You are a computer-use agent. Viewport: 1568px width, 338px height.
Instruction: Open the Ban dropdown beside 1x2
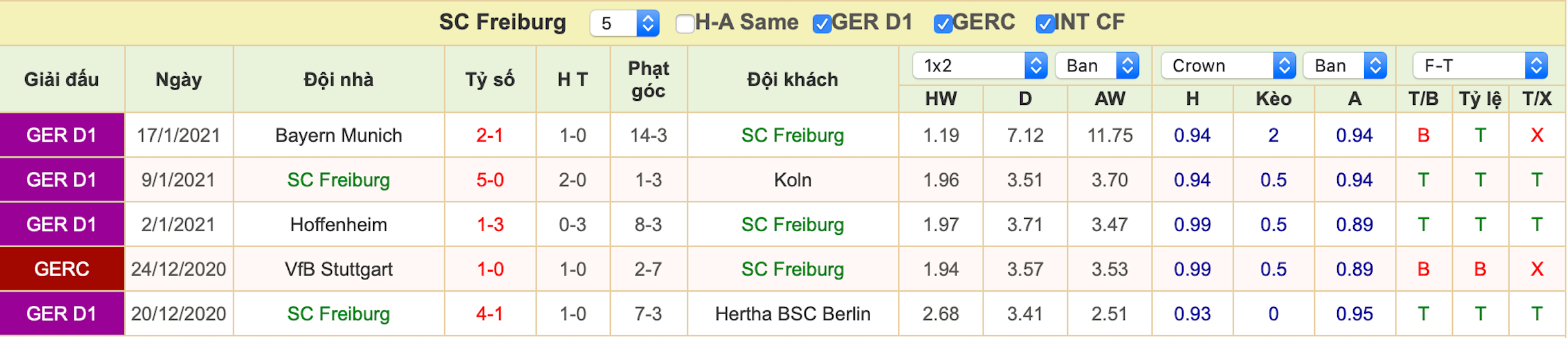coord(1097,66)
